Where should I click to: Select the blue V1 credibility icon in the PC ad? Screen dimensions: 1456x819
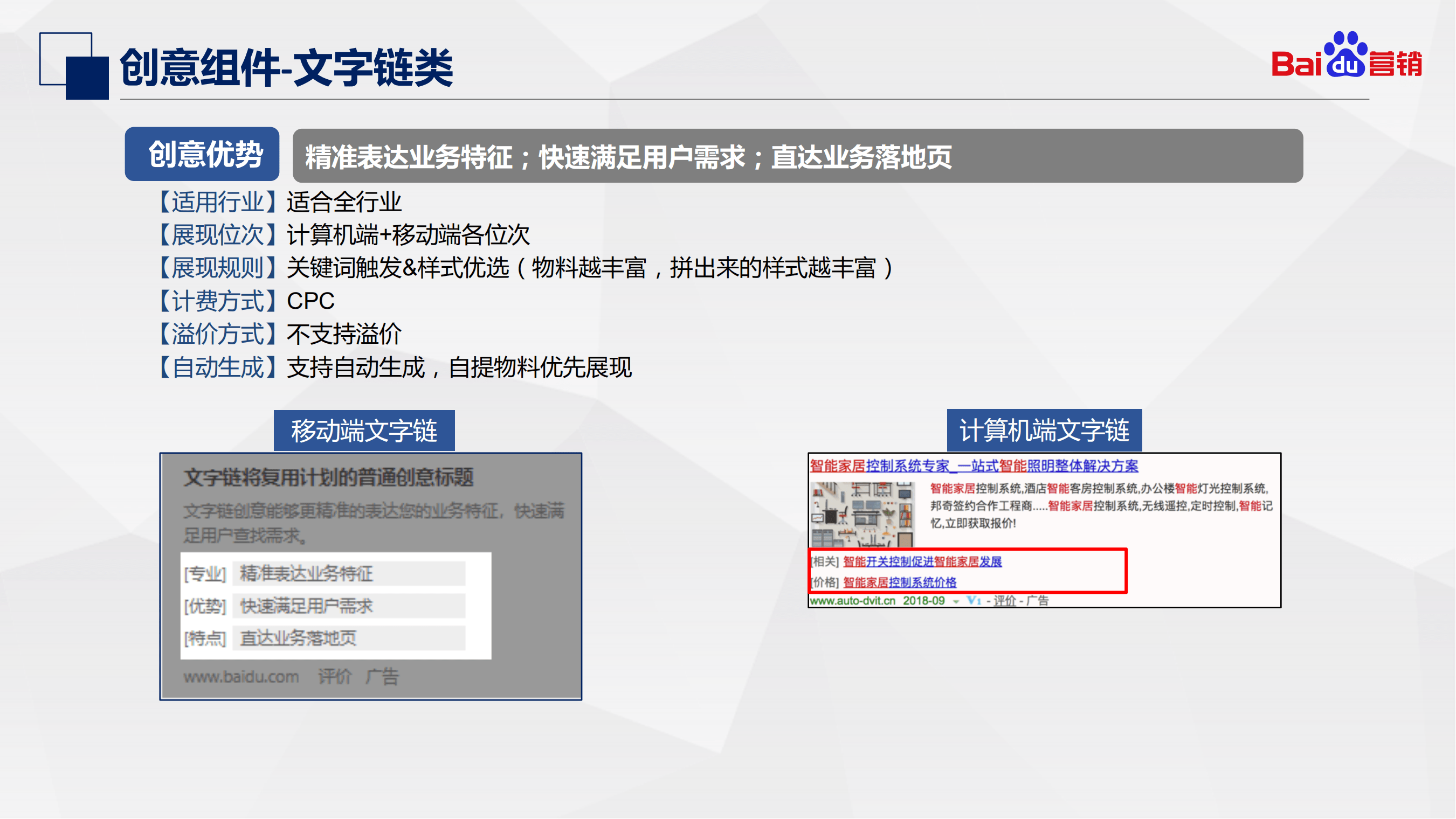pos(975,600)
